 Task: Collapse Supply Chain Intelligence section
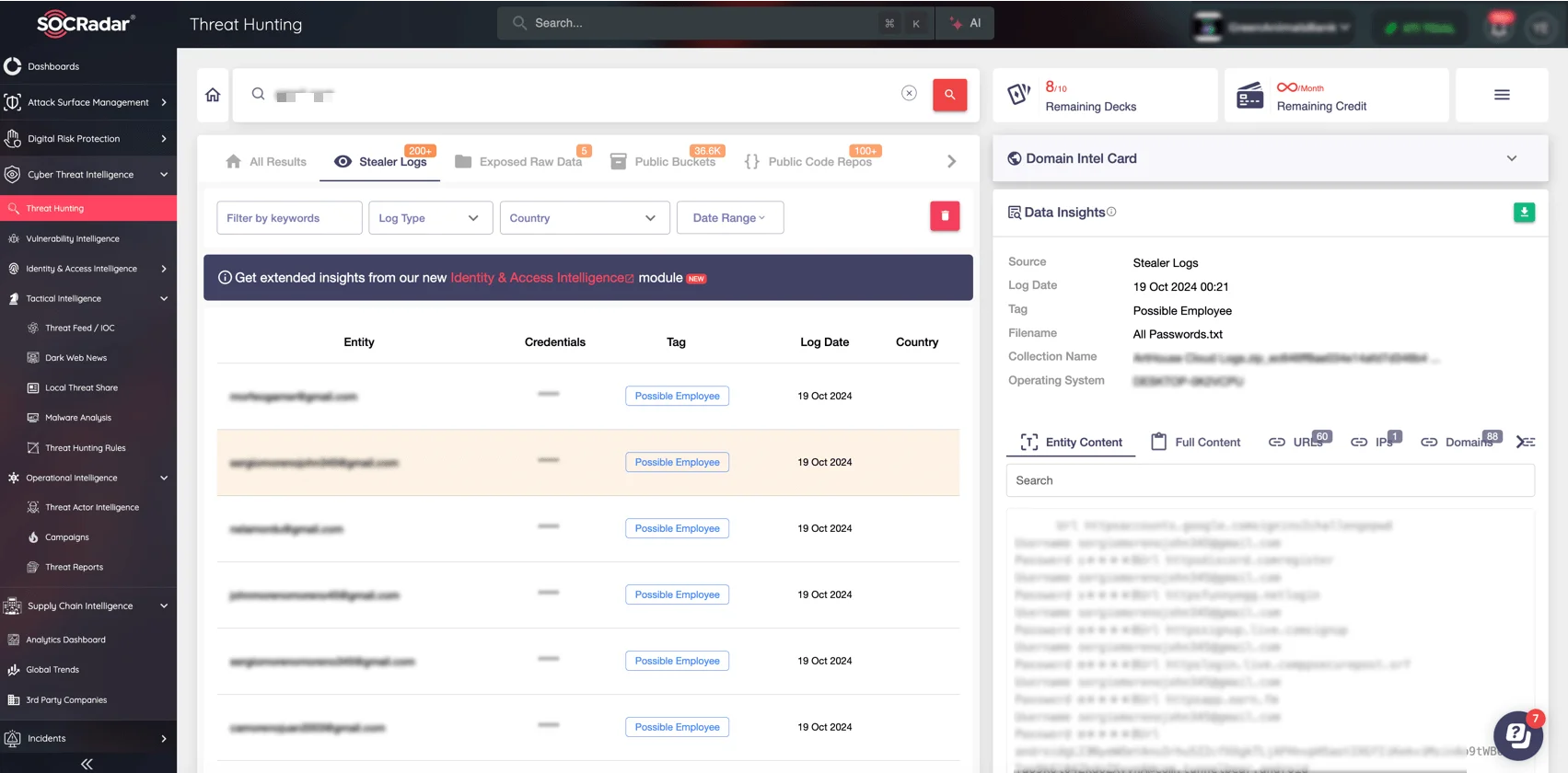[x=88, y=606]
